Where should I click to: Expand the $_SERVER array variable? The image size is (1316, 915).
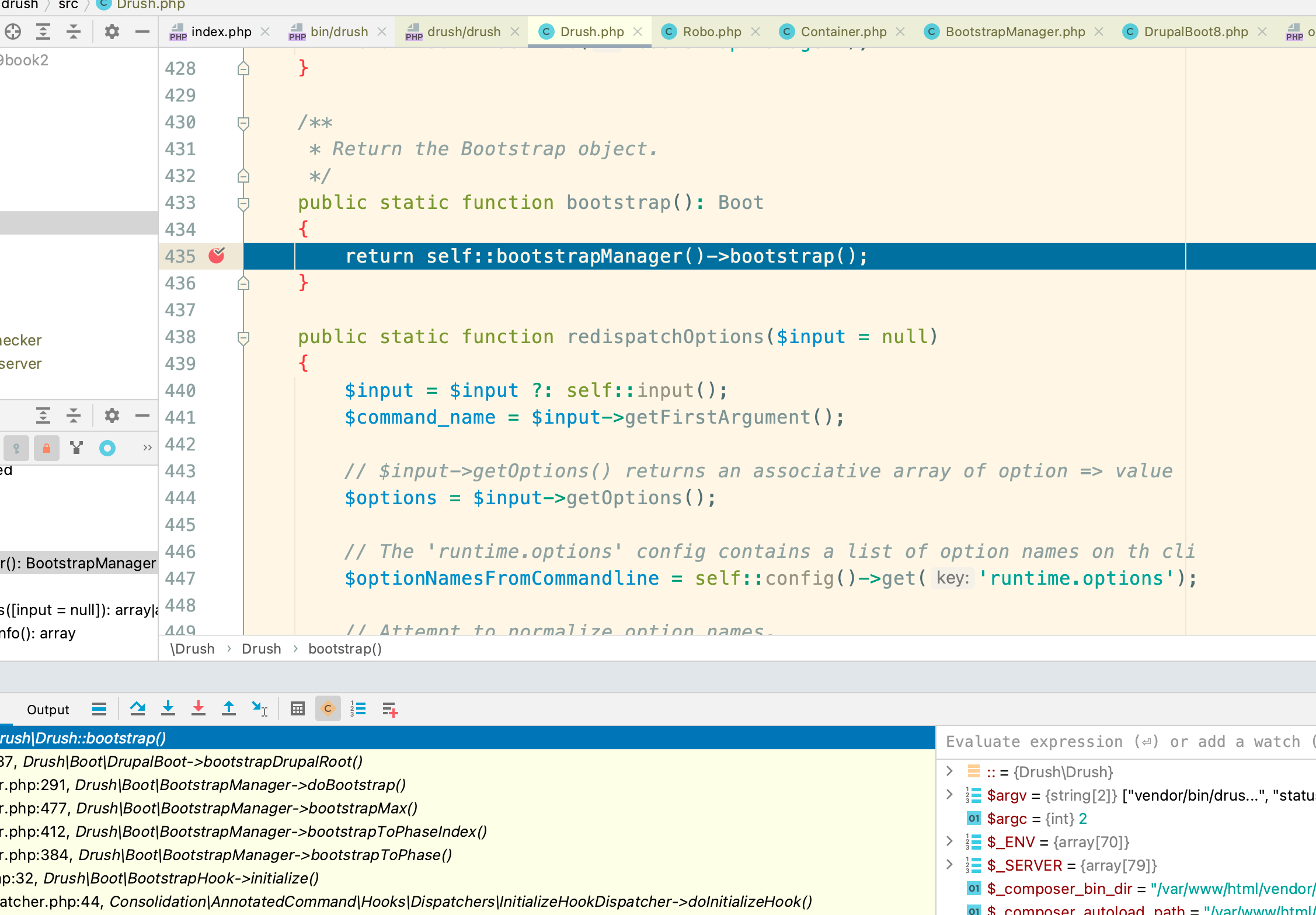tap(949, 865)
